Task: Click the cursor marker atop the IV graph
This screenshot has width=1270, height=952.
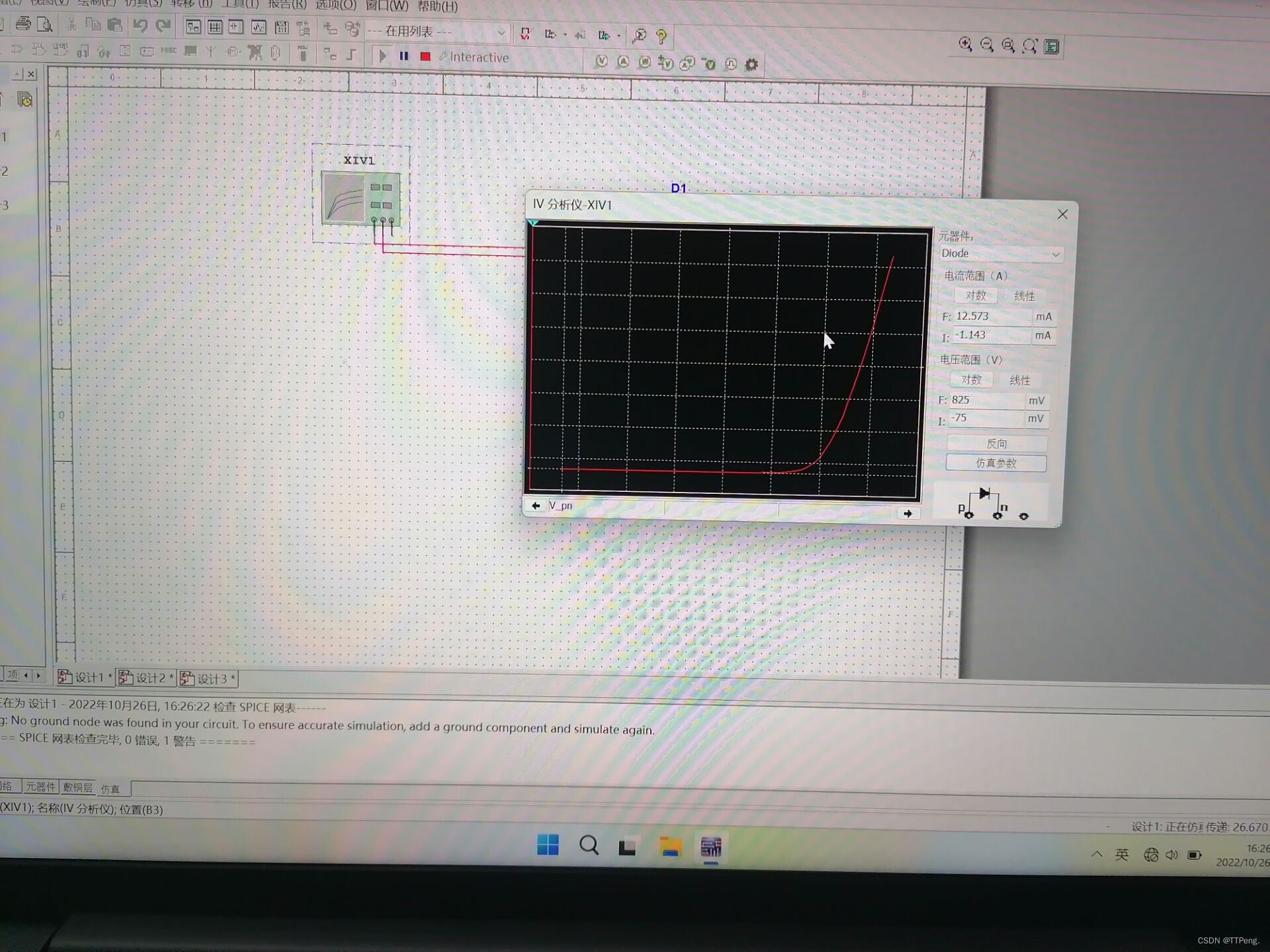Action: (534, 223)
